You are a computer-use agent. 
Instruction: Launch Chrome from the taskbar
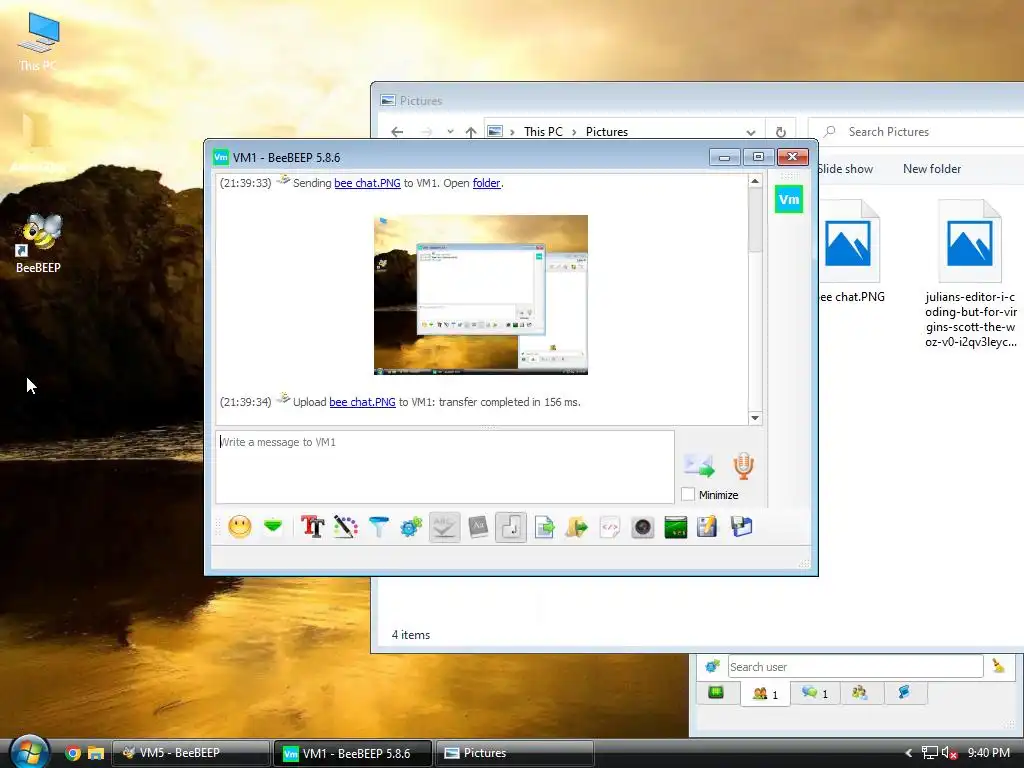73,753
